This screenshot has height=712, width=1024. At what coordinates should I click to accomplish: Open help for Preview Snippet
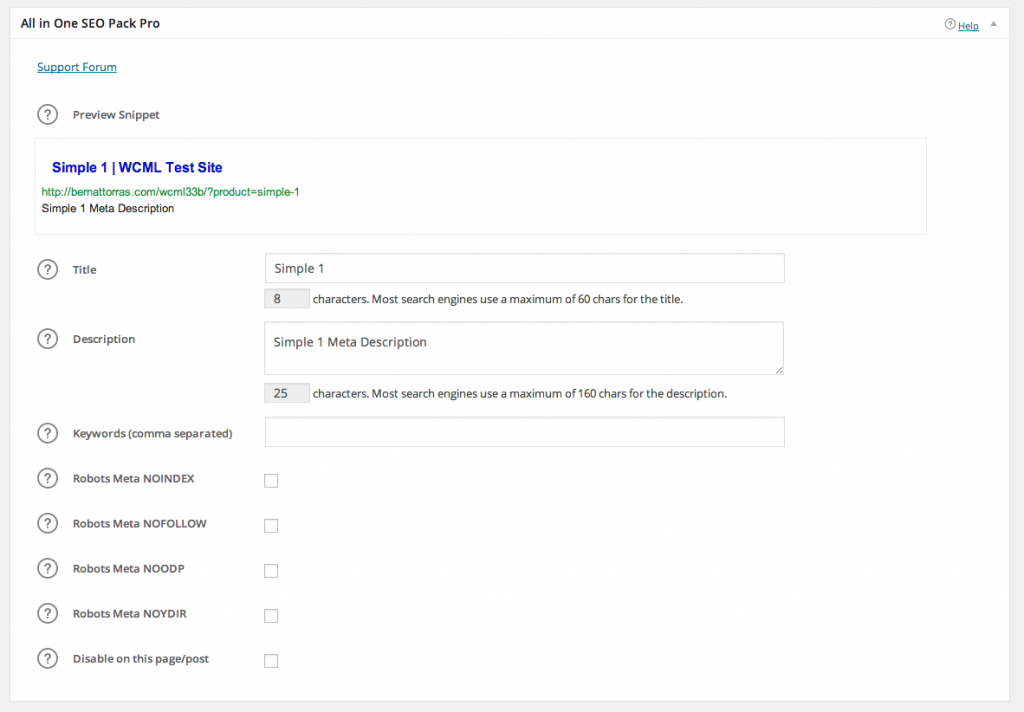(x=47, y=114)
